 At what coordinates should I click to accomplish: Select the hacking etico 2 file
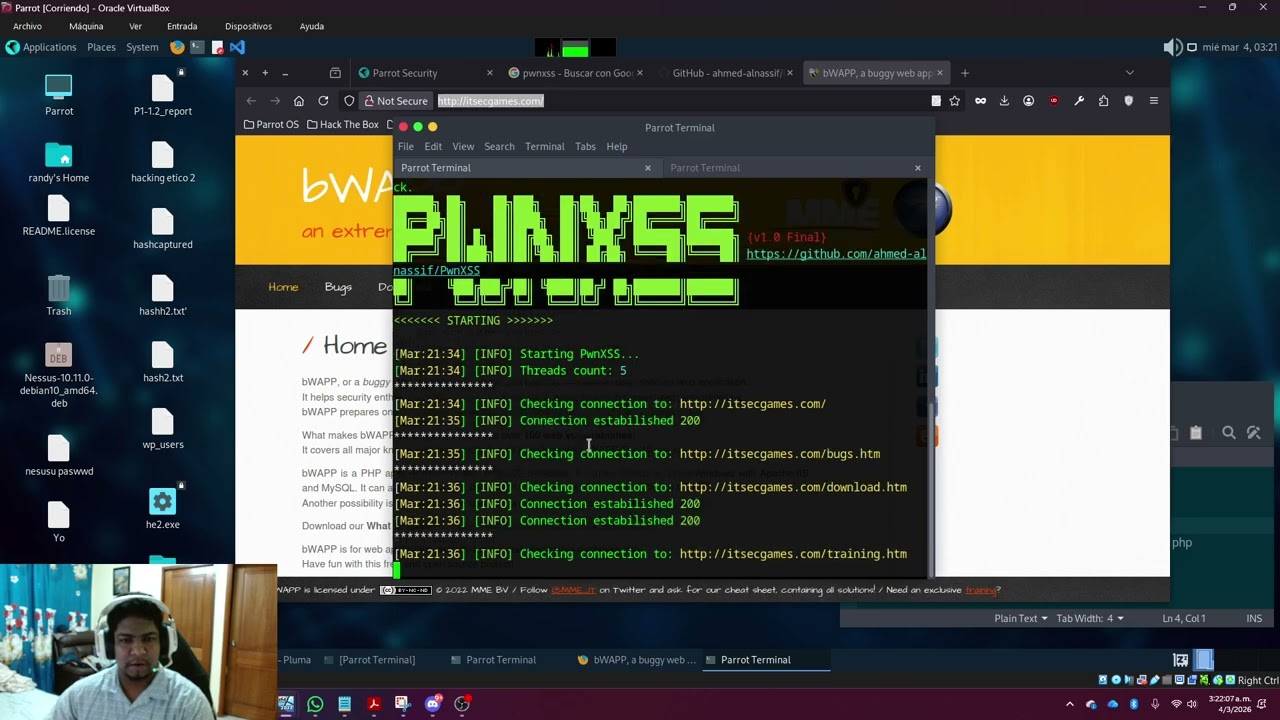tap(163, 163)
